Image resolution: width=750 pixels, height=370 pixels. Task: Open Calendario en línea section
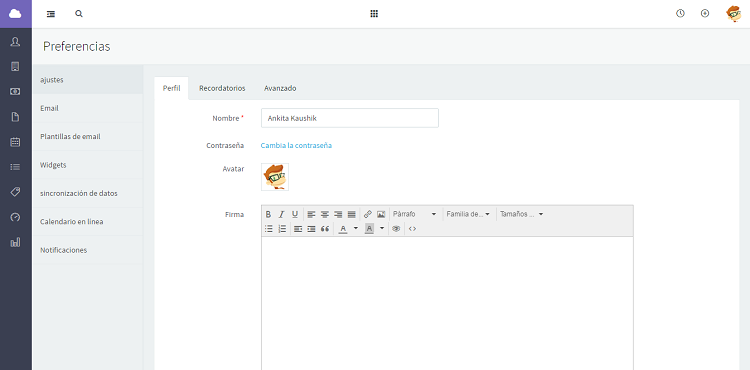[88, 221]
